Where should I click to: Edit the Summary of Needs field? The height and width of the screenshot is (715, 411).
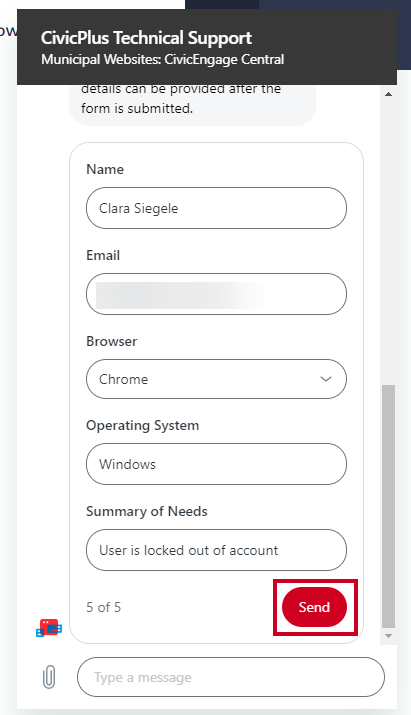216,550
